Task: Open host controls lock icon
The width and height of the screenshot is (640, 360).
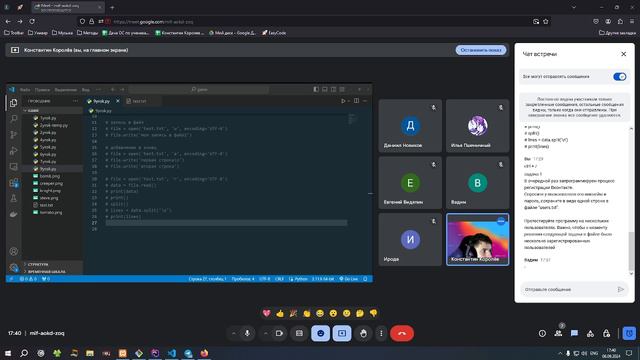Action: coord(607,333)
